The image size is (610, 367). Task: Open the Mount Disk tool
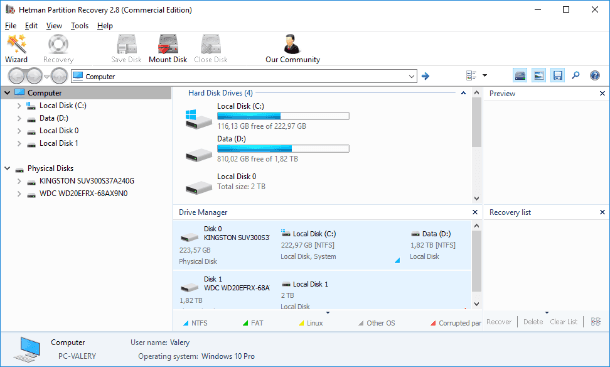click(168, 48)
